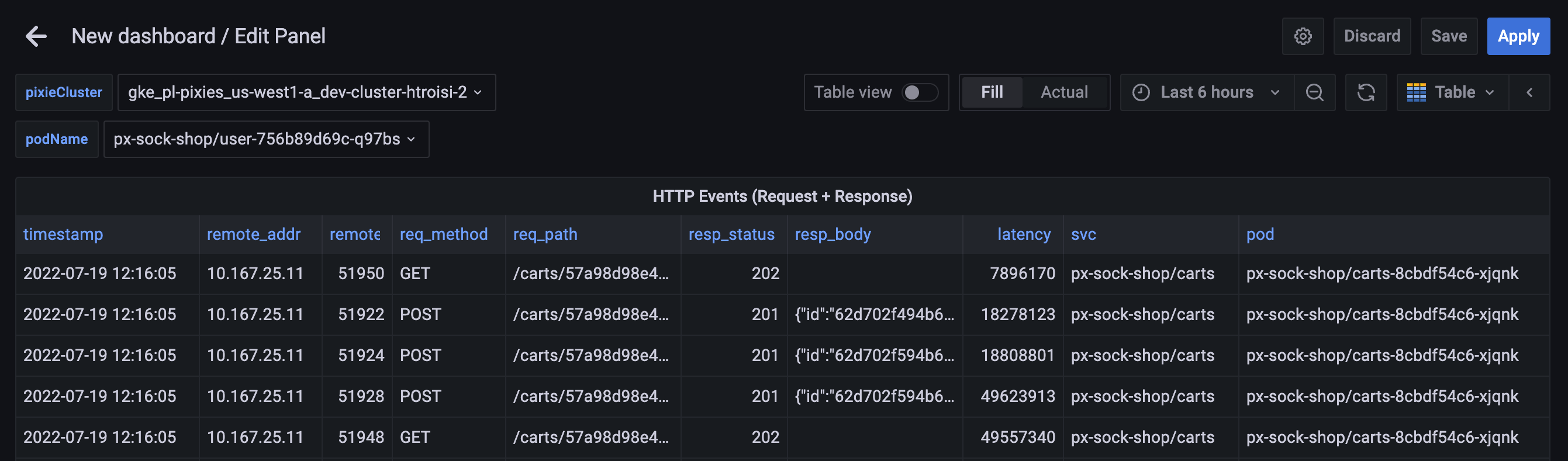Viewport: 1568px width, 461px height.
Task: Click the clock icon in time picker
Action: (1141, 92)
